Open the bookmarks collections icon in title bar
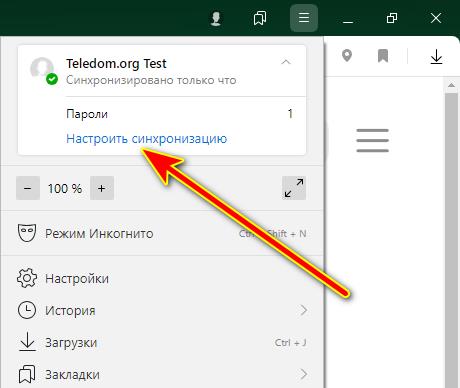The height and width of the screenshot is (388, 460). click(260, 18)
